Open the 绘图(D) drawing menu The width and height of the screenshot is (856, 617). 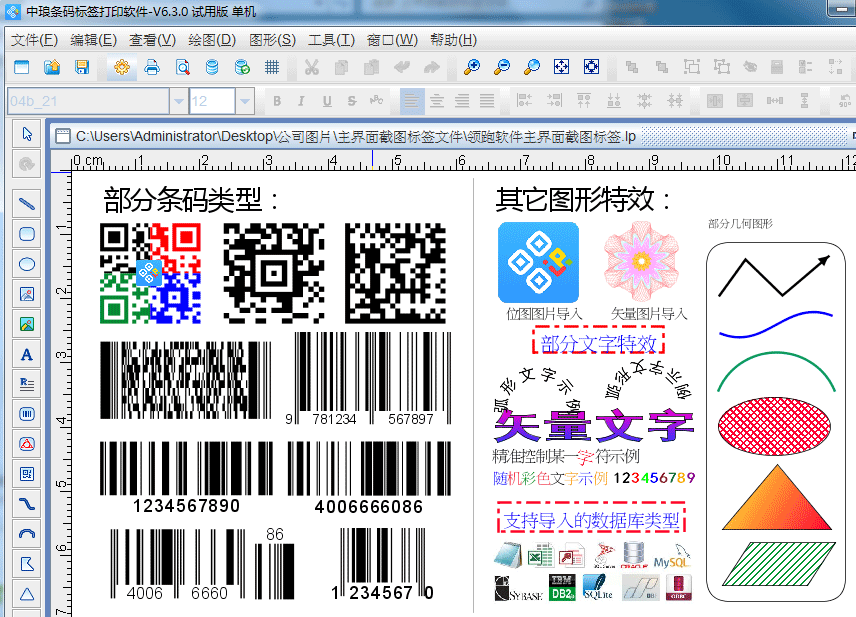212,40
